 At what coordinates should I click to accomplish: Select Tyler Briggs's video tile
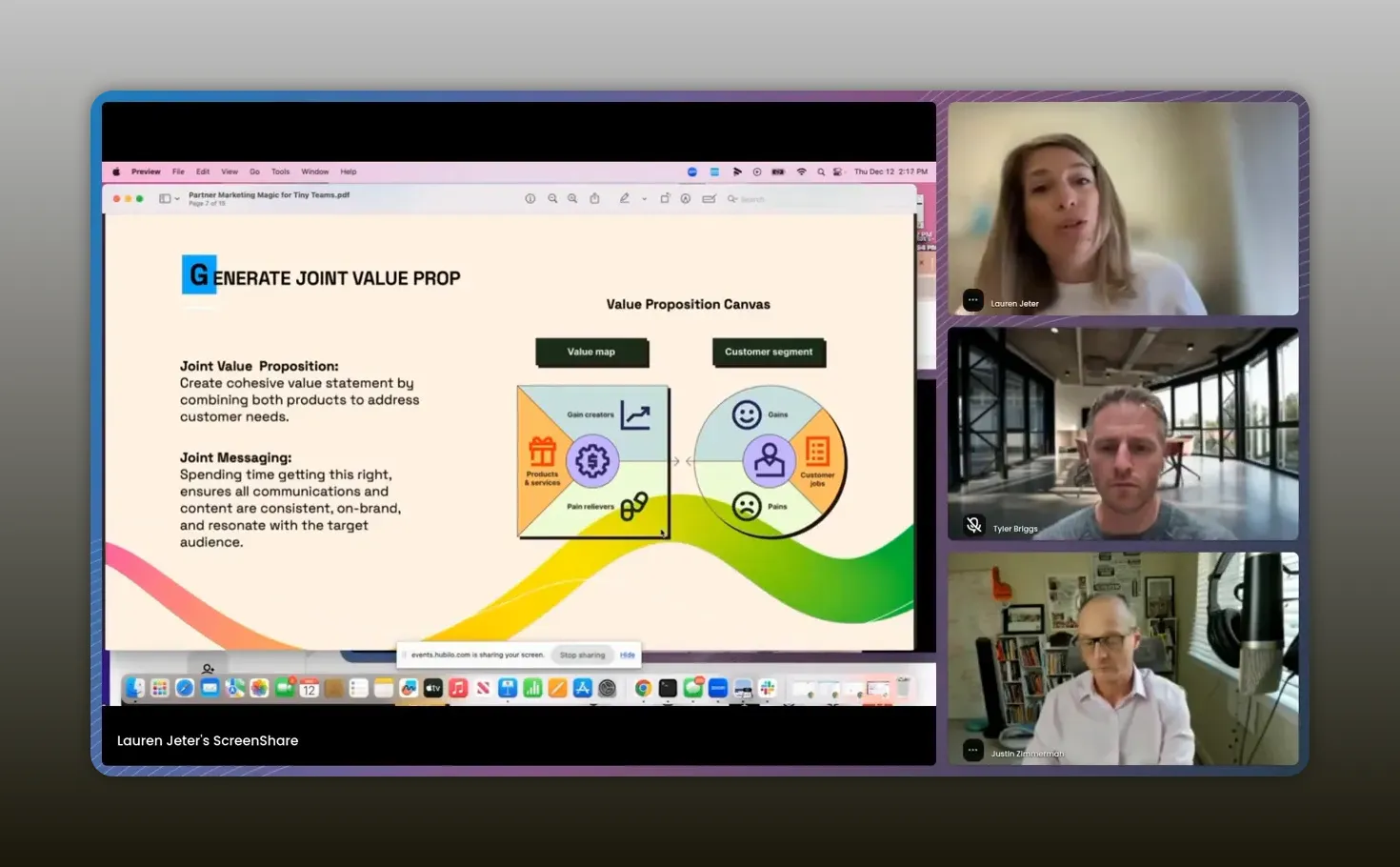(x=1123, y=433)
